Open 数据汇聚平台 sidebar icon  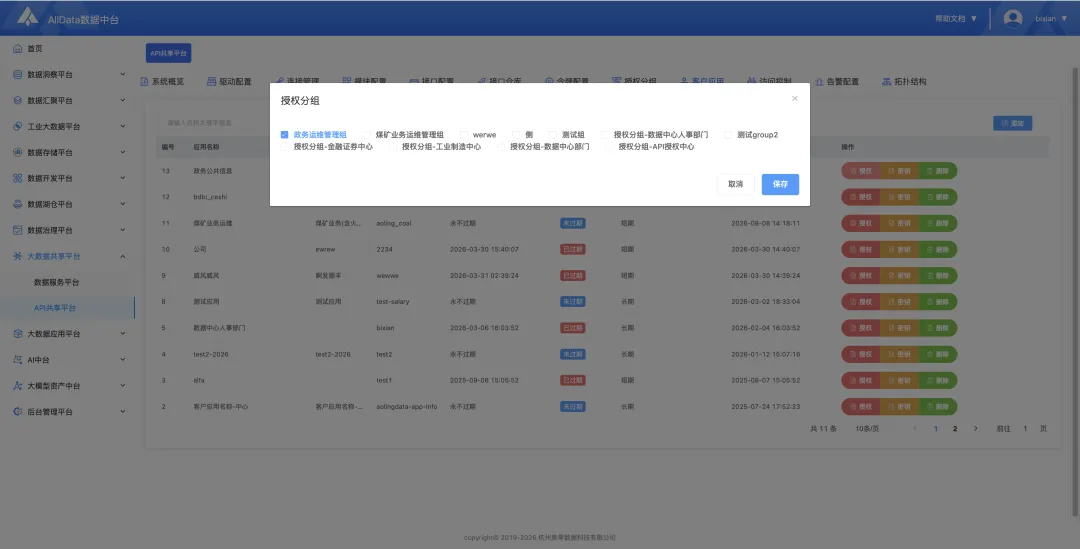click(18, 101)
